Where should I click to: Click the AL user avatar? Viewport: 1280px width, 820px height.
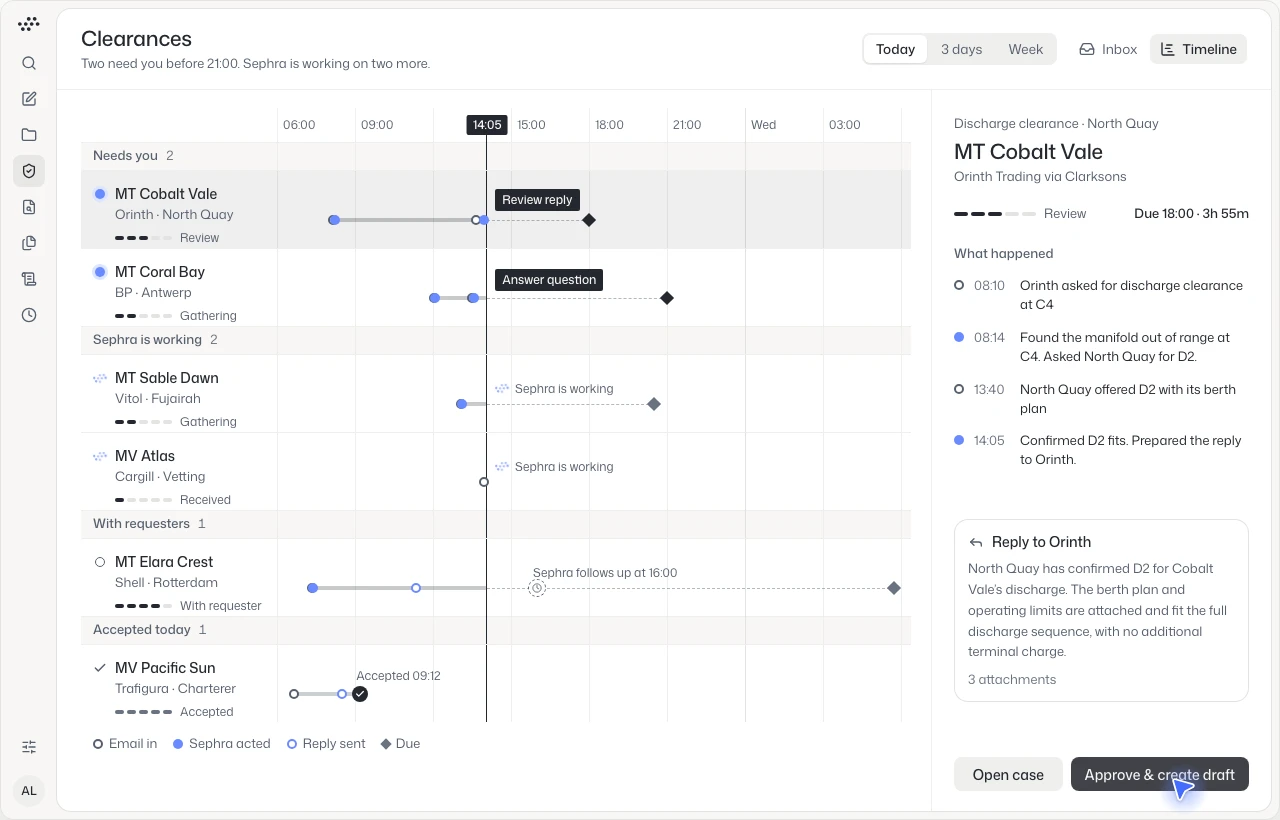tap(29, 791)
